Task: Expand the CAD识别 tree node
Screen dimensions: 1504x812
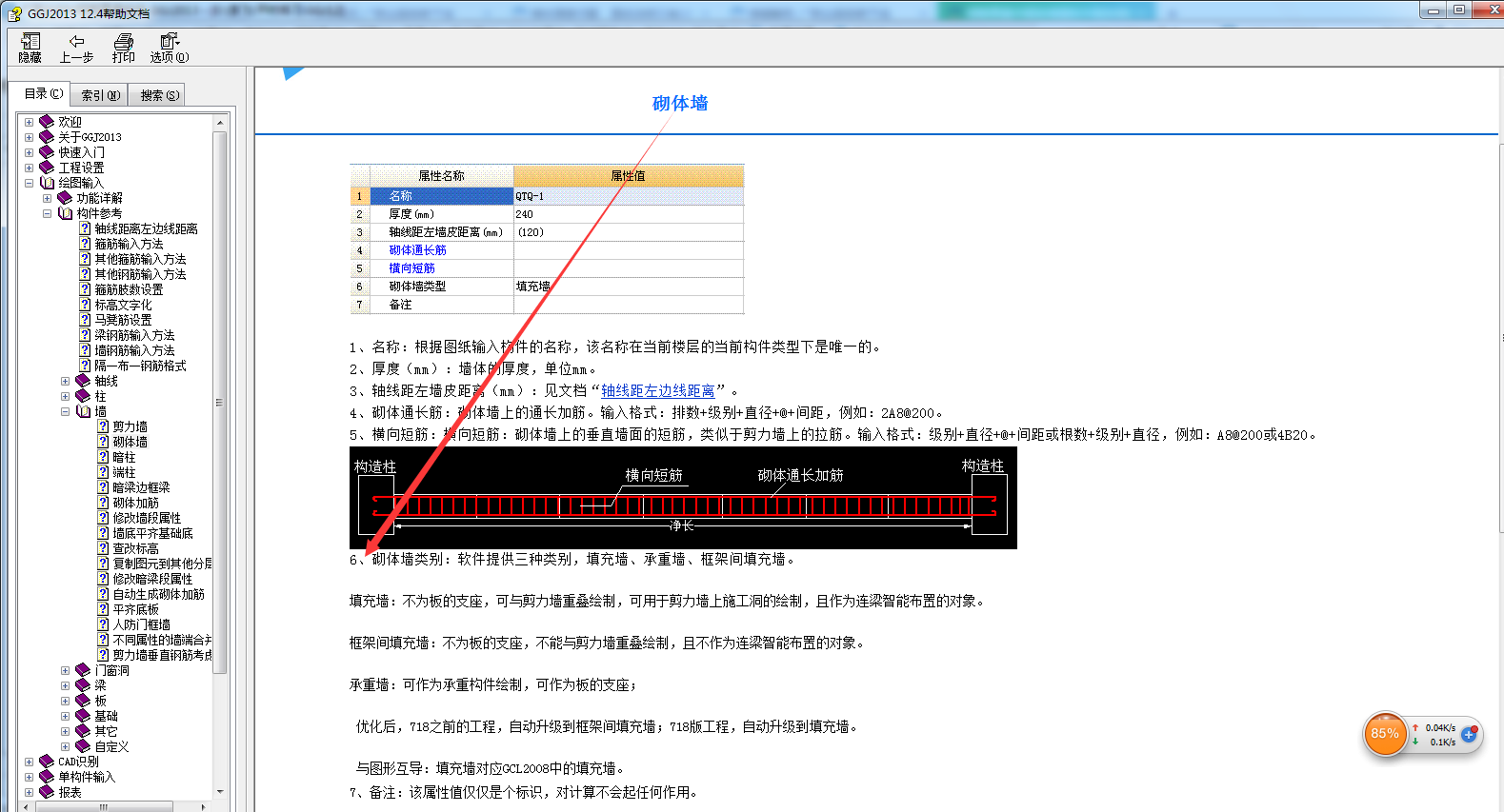Action: 29,762
